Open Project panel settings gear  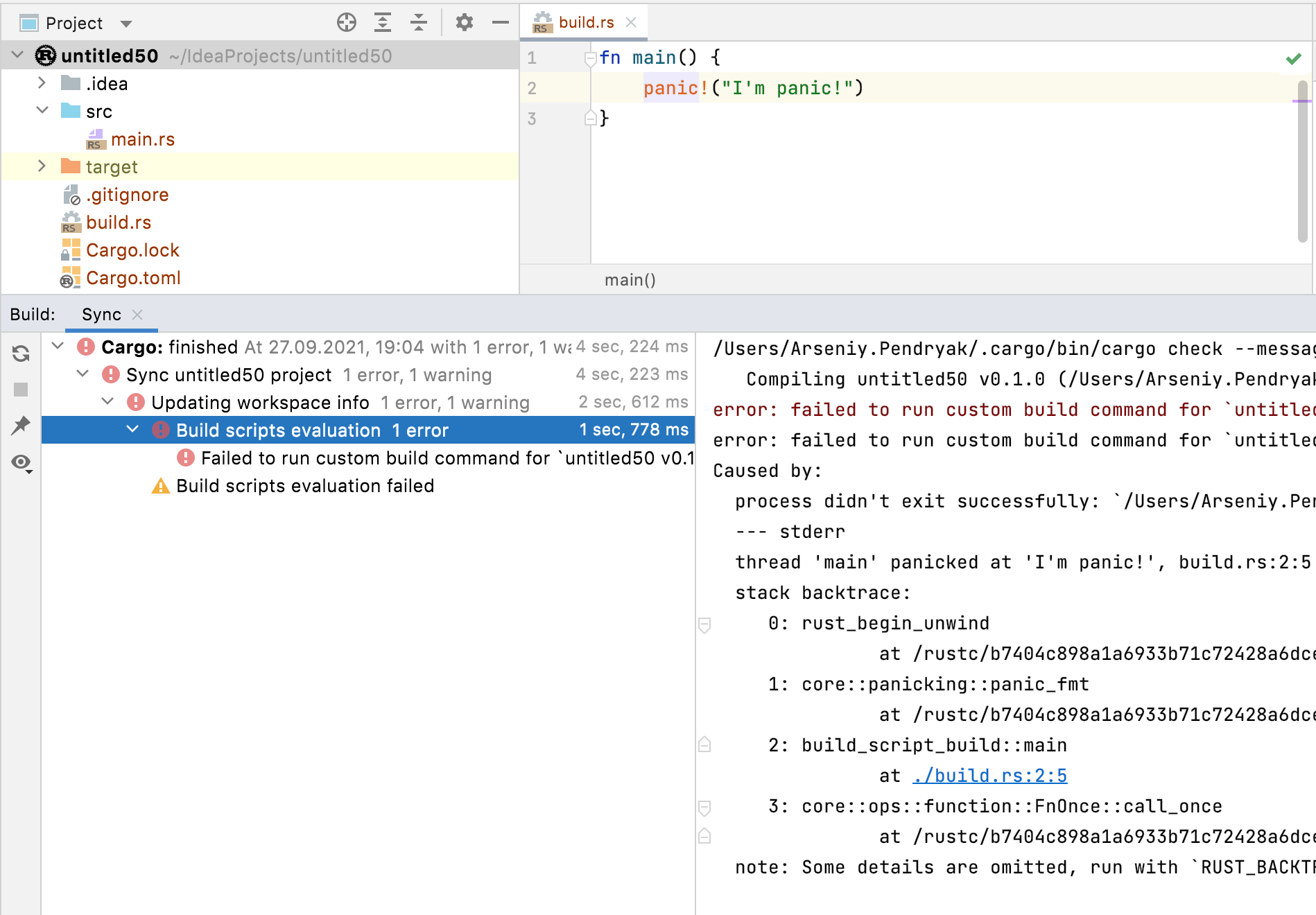(465, 23)
